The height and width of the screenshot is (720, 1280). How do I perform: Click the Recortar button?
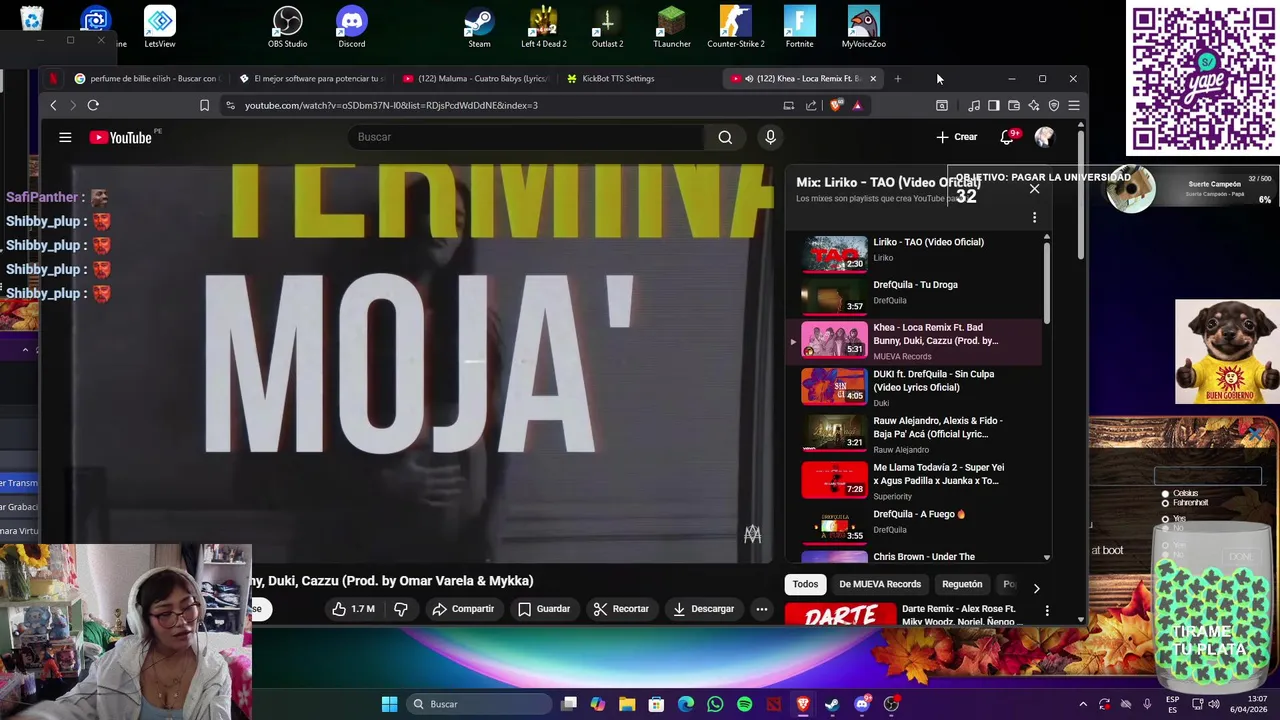620,609
